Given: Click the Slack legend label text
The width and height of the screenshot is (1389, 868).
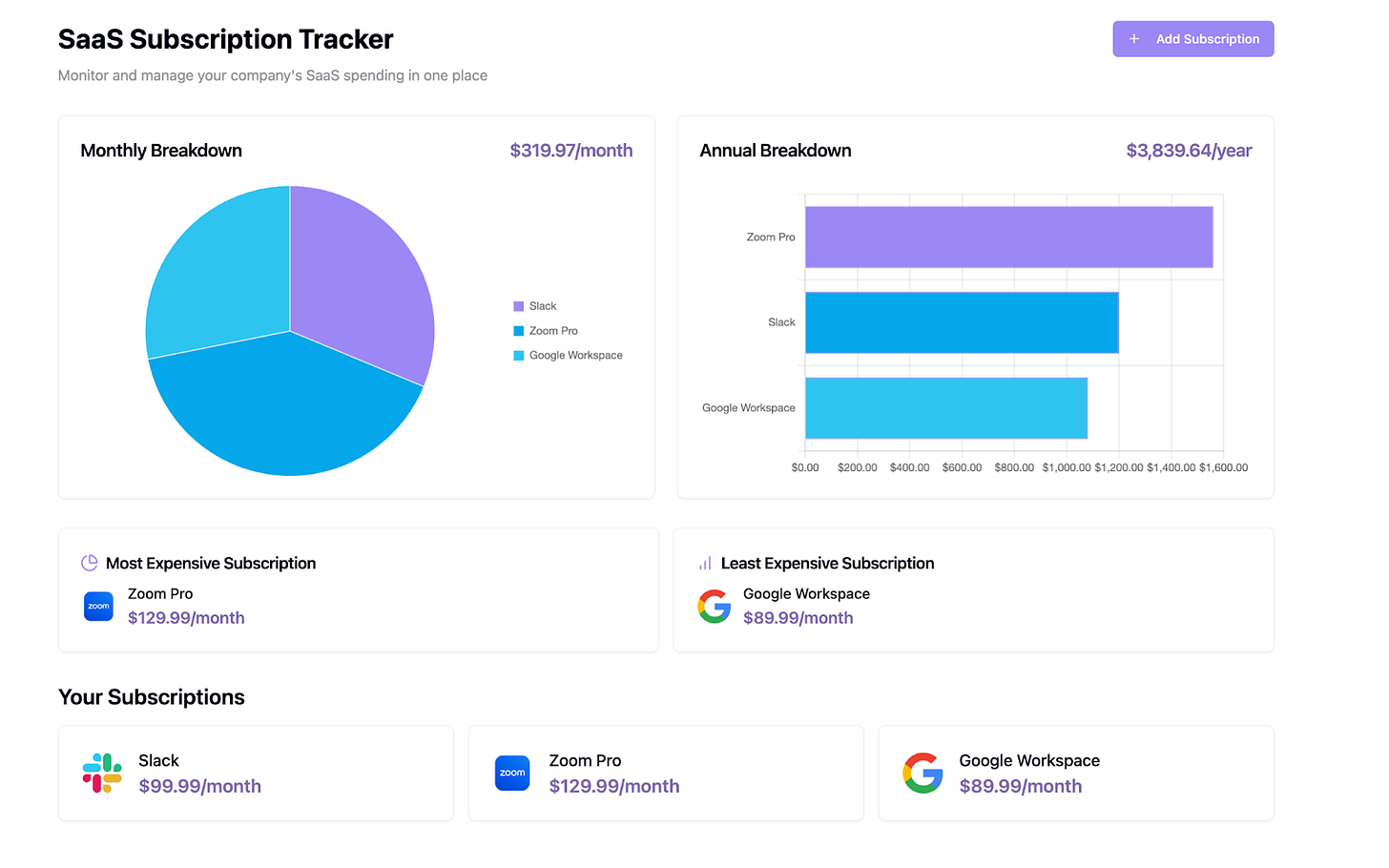Looking at the screenshot, I should coord(543,306).
